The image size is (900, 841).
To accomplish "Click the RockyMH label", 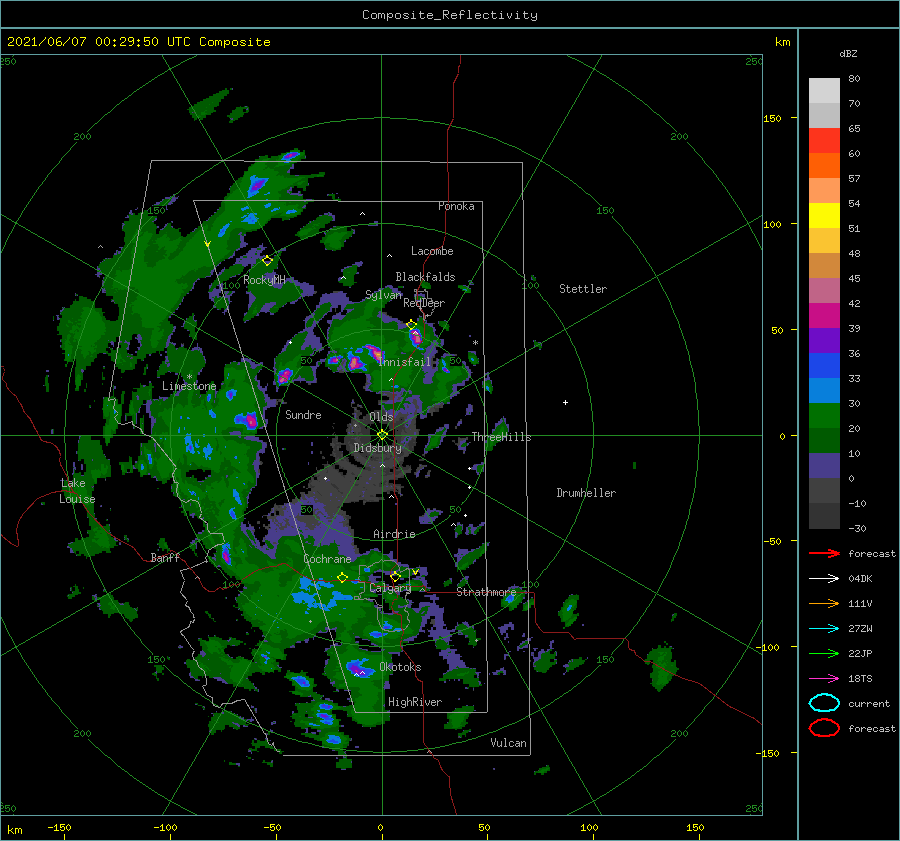I will (x=264, y=280).
